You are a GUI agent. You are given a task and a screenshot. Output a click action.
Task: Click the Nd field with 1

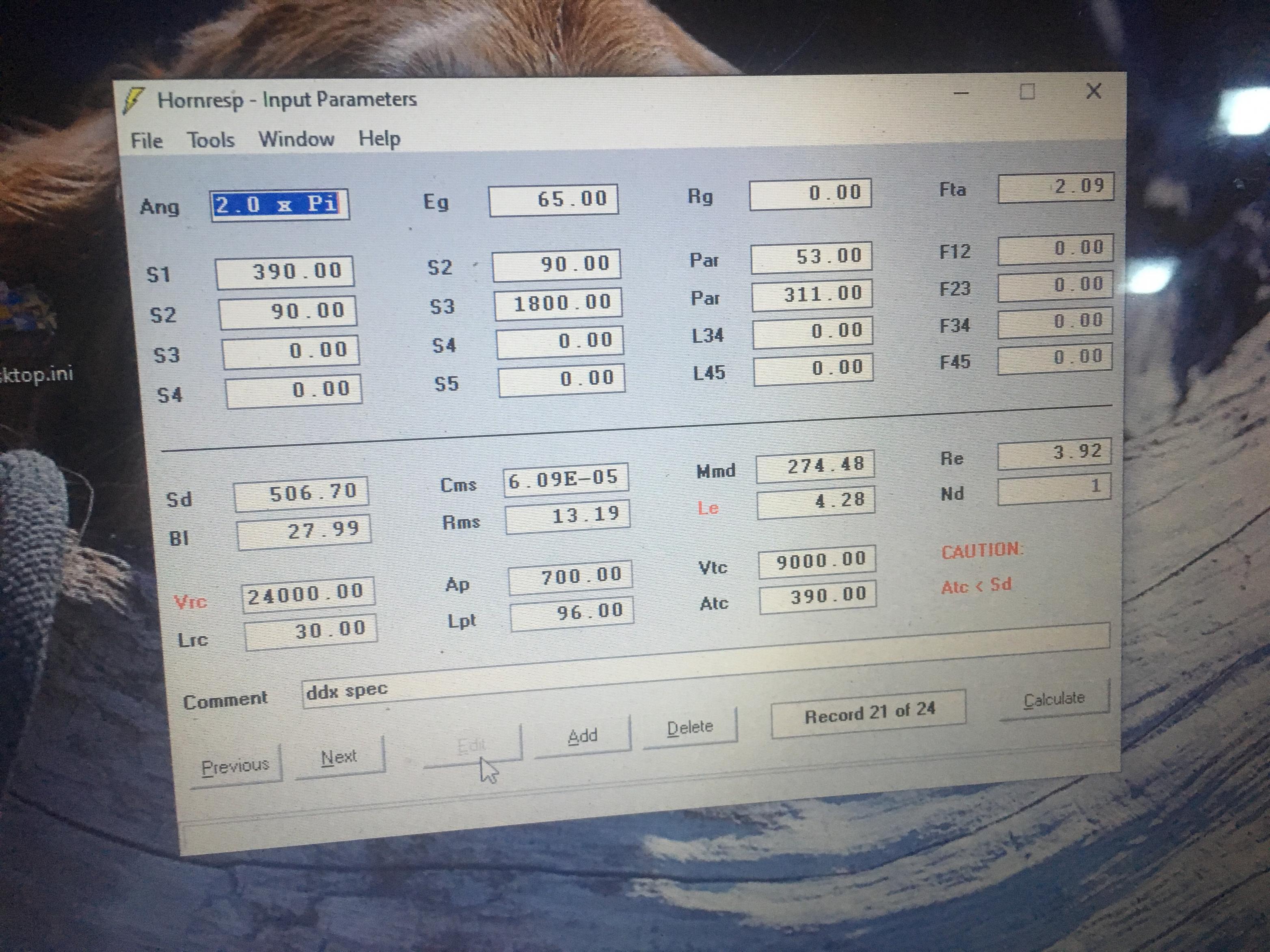pos(1054,489)
